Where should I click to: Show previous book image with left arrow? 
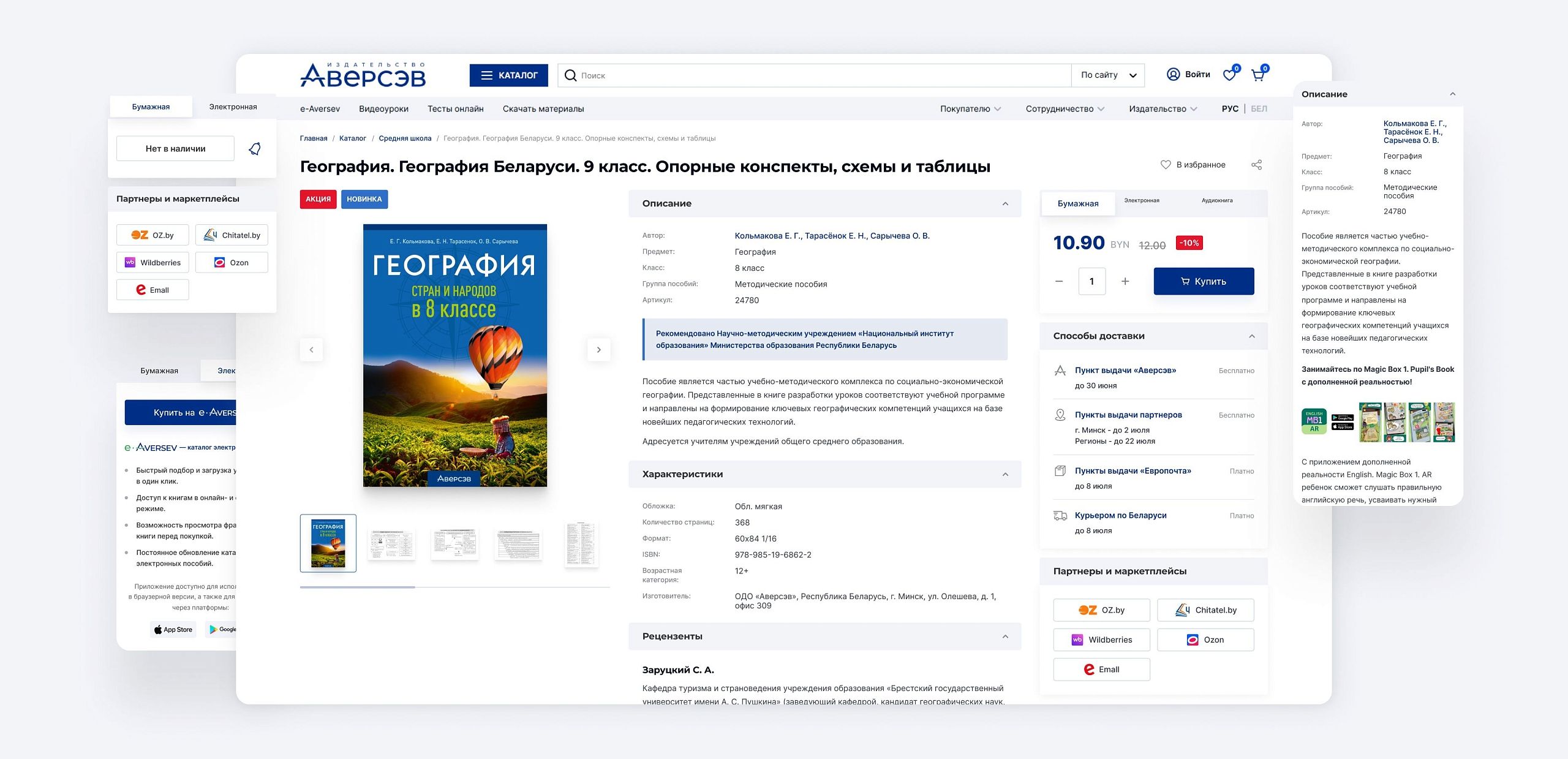pyautogui.click(x=311, y=350)
